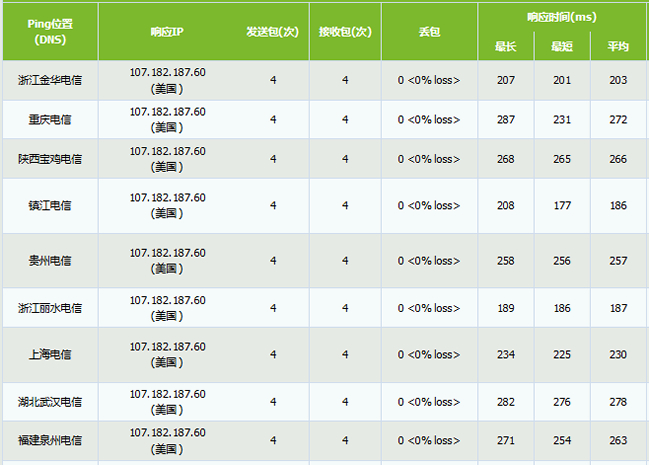
Task: Click the 浙江丽水电信 location name
Action: point(49,307)
